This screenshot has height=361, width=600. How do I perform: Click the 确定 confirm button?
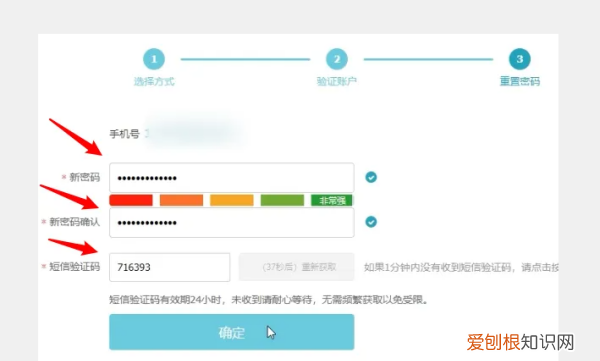point(232,332)
